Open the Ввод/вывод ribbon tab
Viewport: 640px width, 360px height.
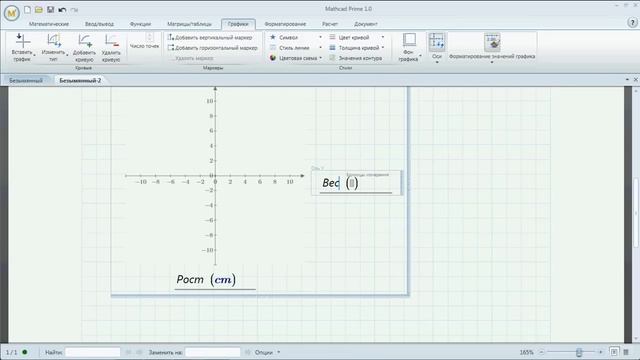click(99, 24)
